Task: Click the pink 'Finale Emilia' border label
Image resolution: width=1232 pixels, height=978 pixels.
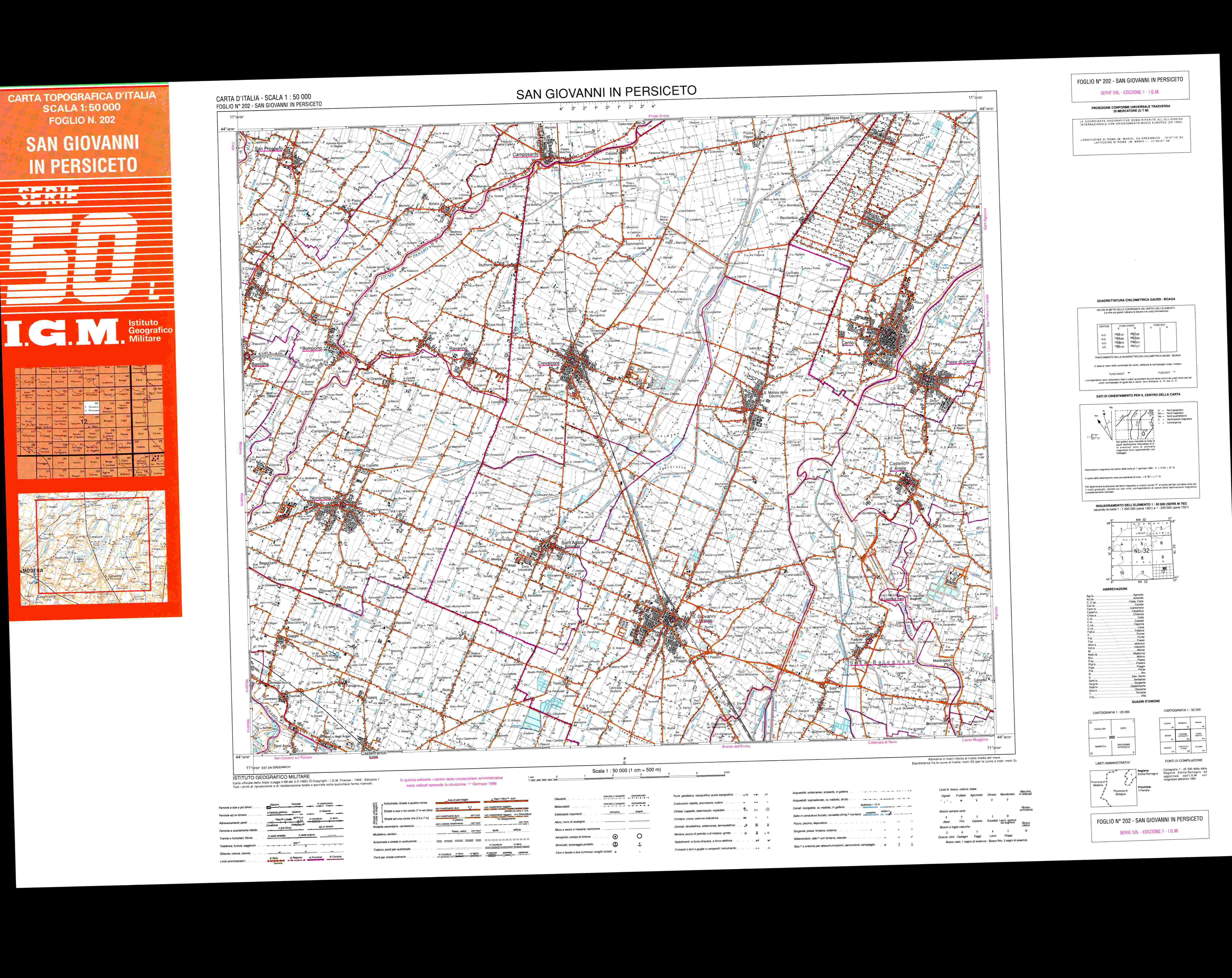Action: pos(659,116)
